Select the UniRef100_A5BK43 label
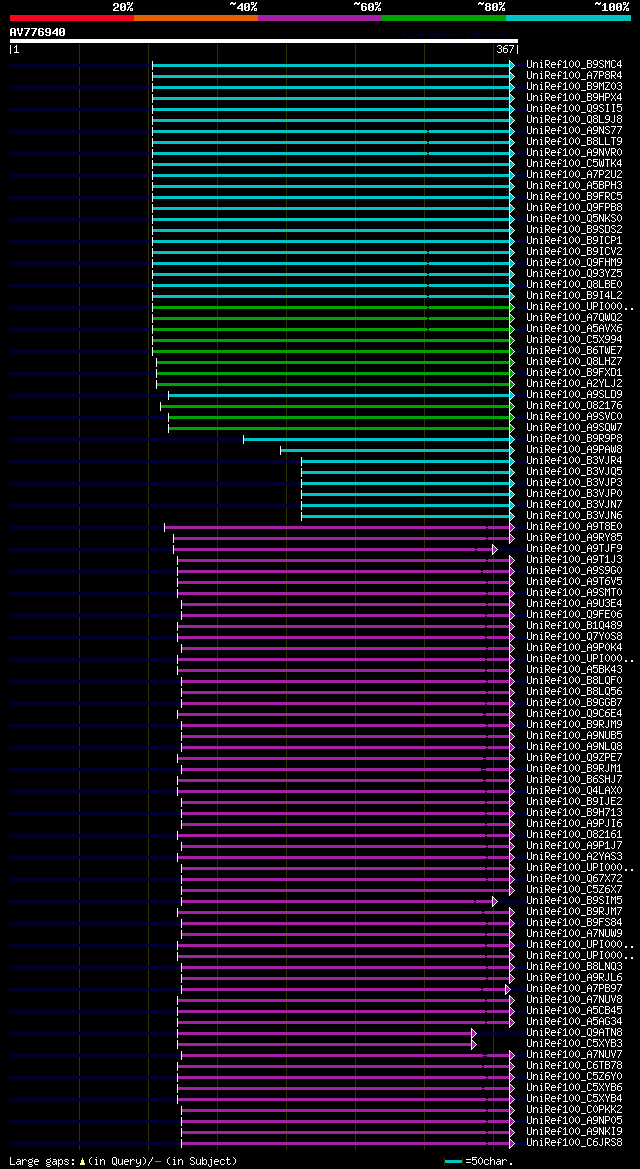 [x=574, y=669]
